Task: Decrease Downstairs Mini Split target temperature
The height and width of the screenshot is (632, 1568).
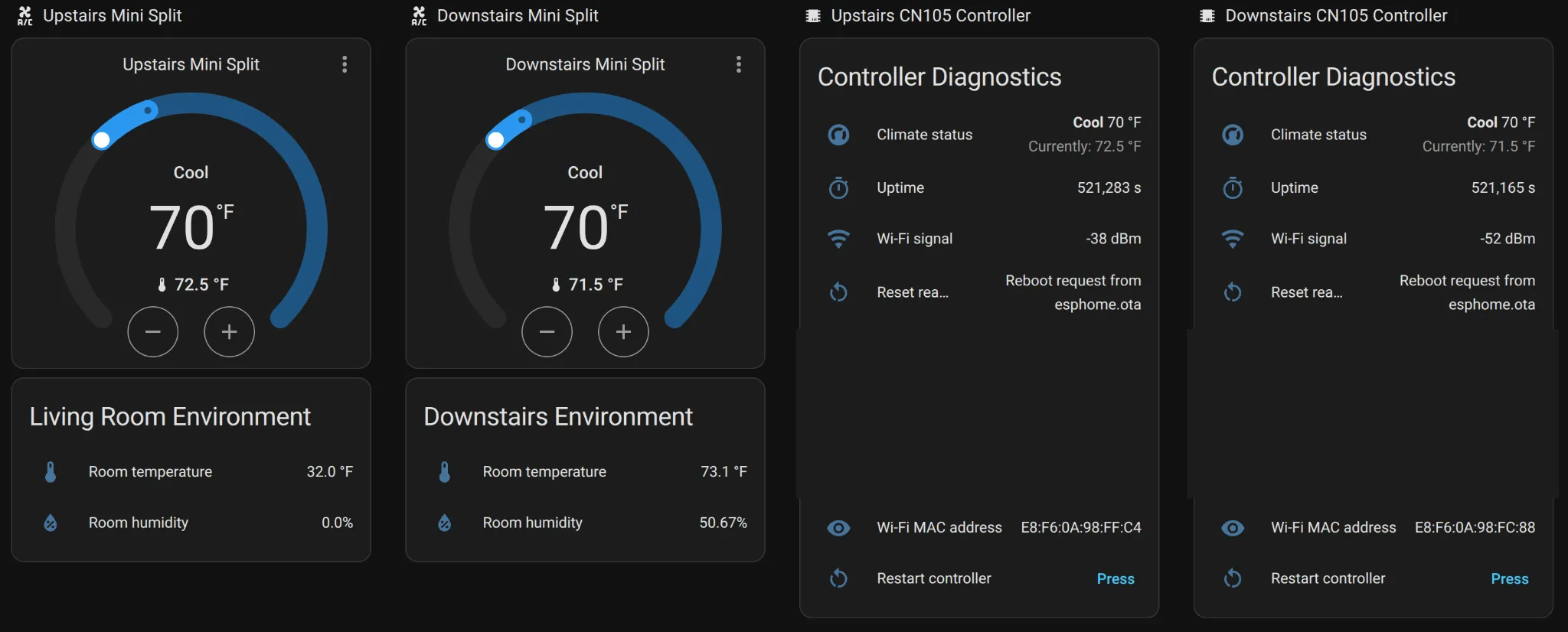Action: [547, 332]
